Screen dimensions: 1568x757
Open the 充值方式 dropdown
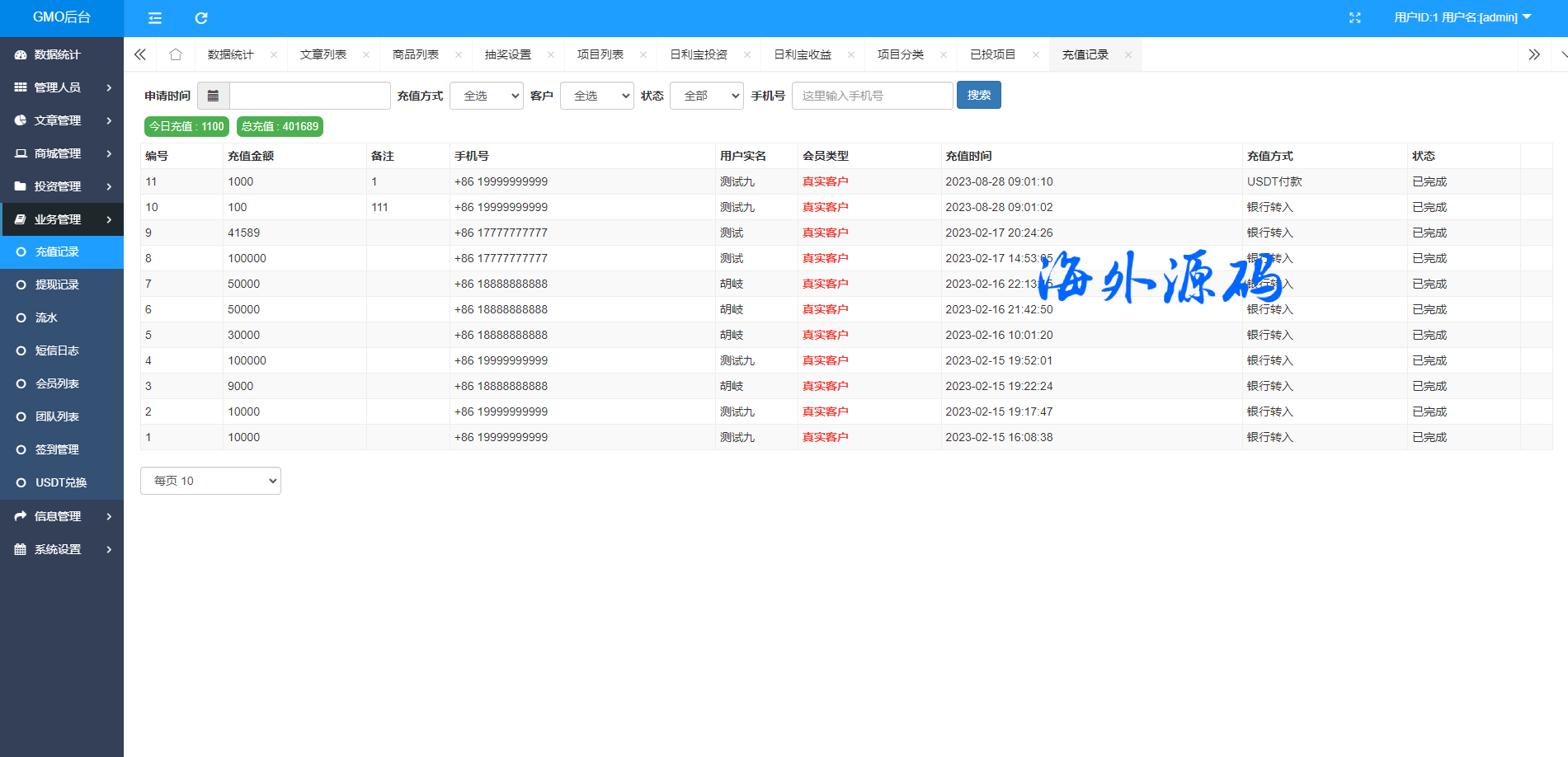[487, 96]
